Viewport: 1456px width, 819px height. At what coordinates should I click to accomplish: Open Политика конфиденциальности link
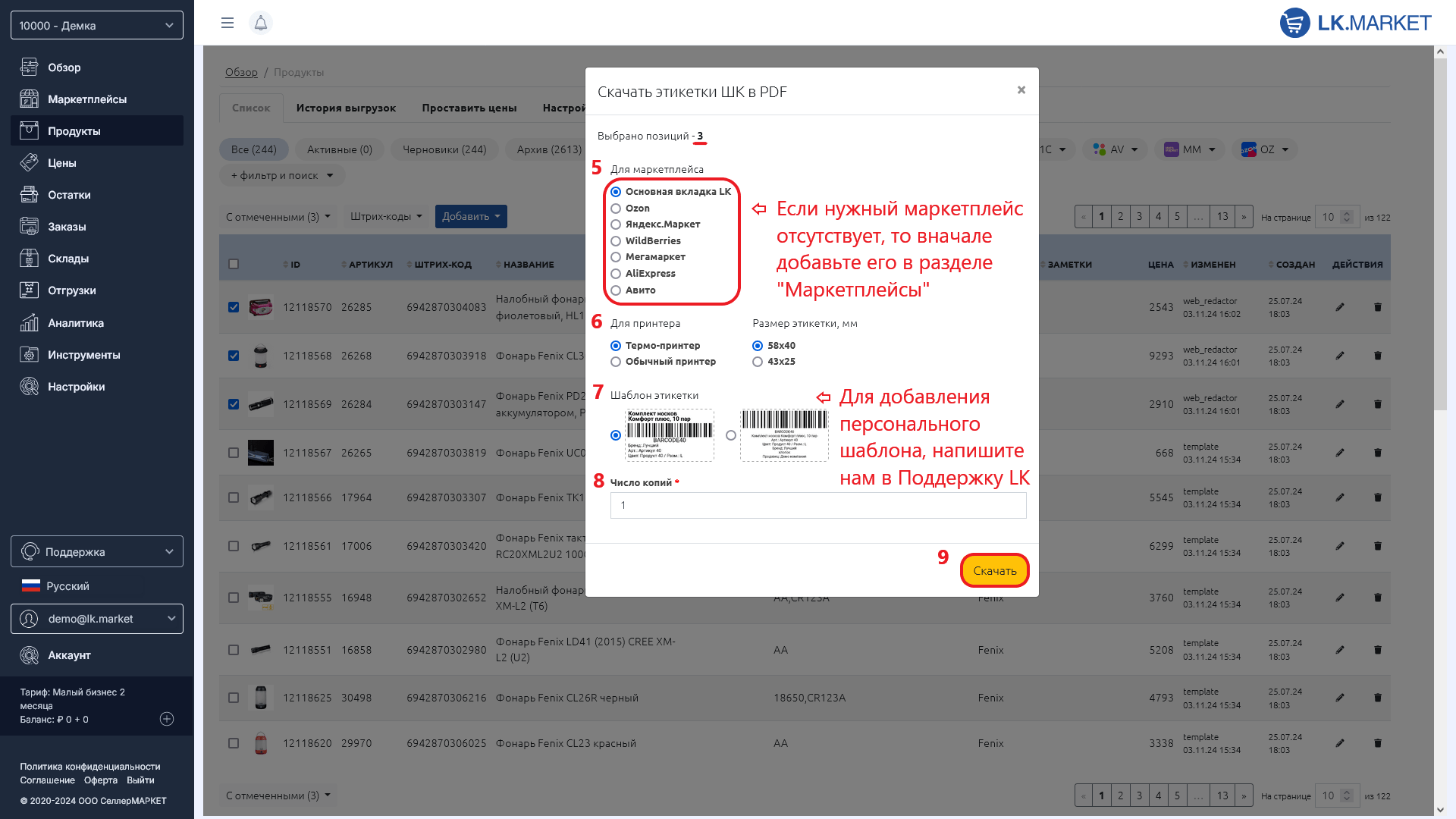[90, 767]
